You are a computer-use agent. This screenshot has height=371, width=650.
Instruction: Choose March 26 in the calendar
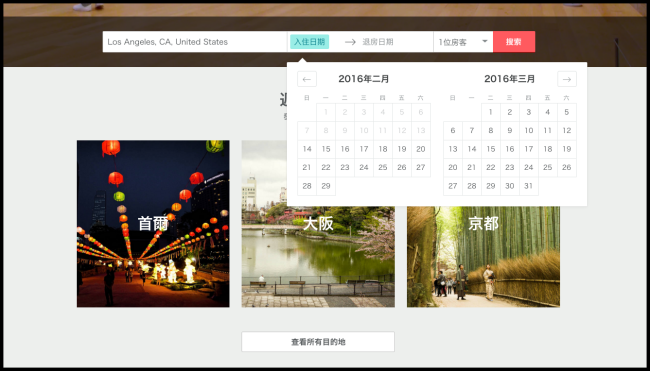click(x=567, y=167)
